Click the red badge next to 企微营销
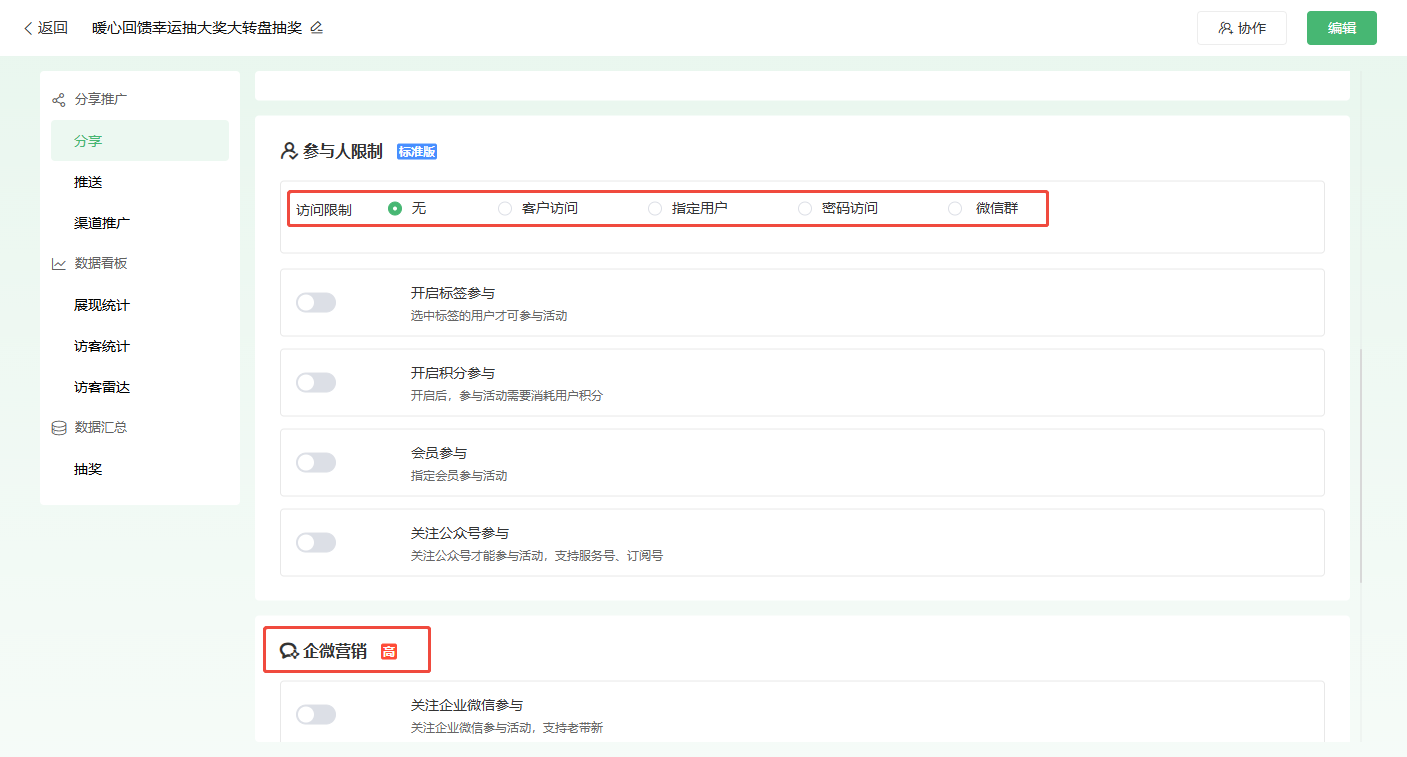This screenshot has width=1407, height=757. point(389,652)
